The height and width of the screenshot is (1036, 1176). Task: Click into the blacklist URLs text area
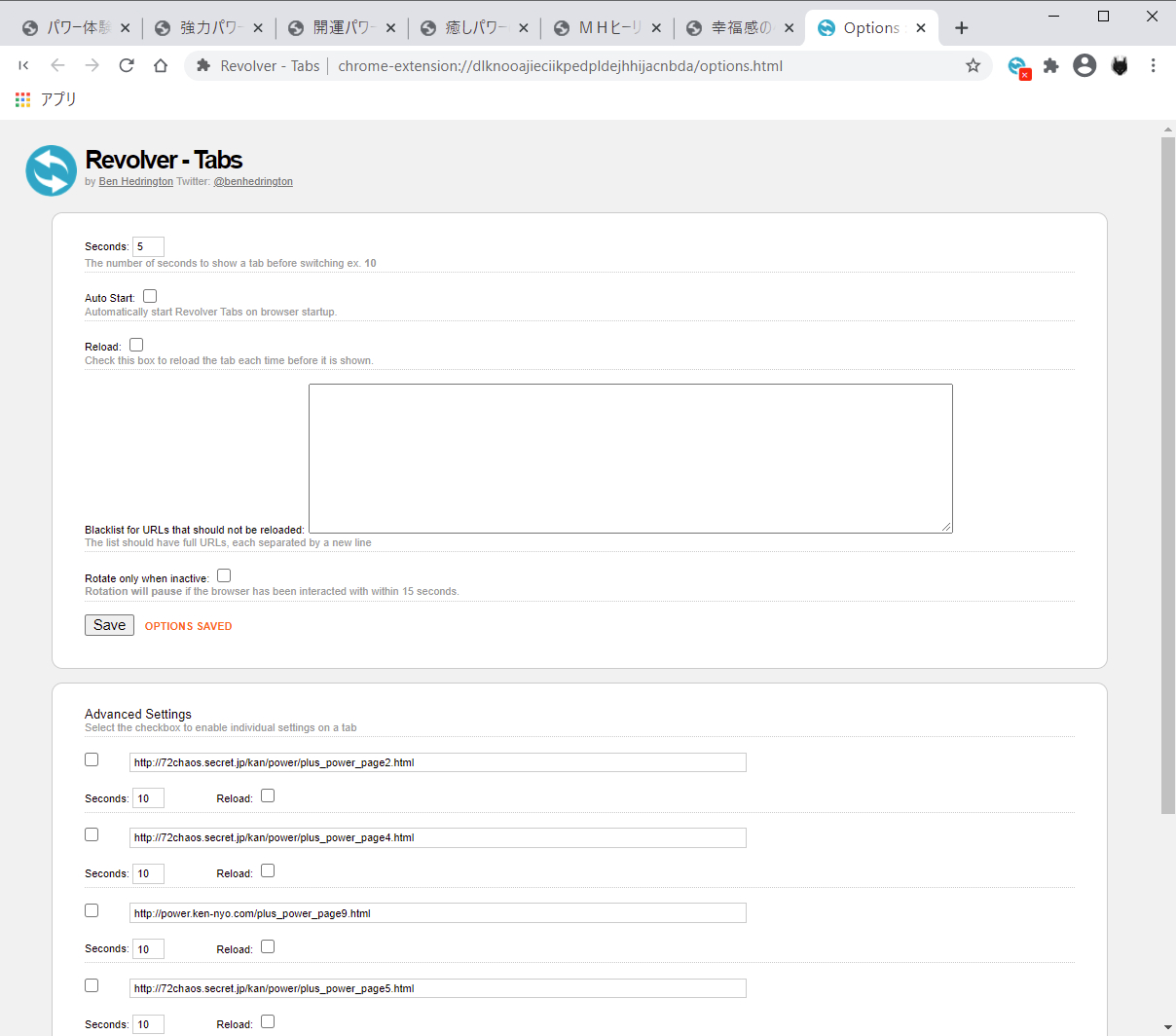click(x=630, y=458)
